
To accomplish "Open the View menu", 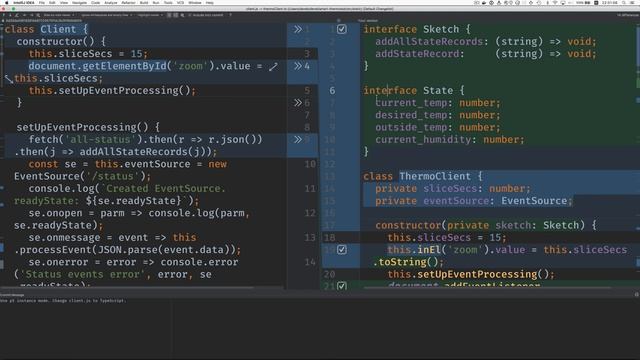I will click(x=64, y=2).
